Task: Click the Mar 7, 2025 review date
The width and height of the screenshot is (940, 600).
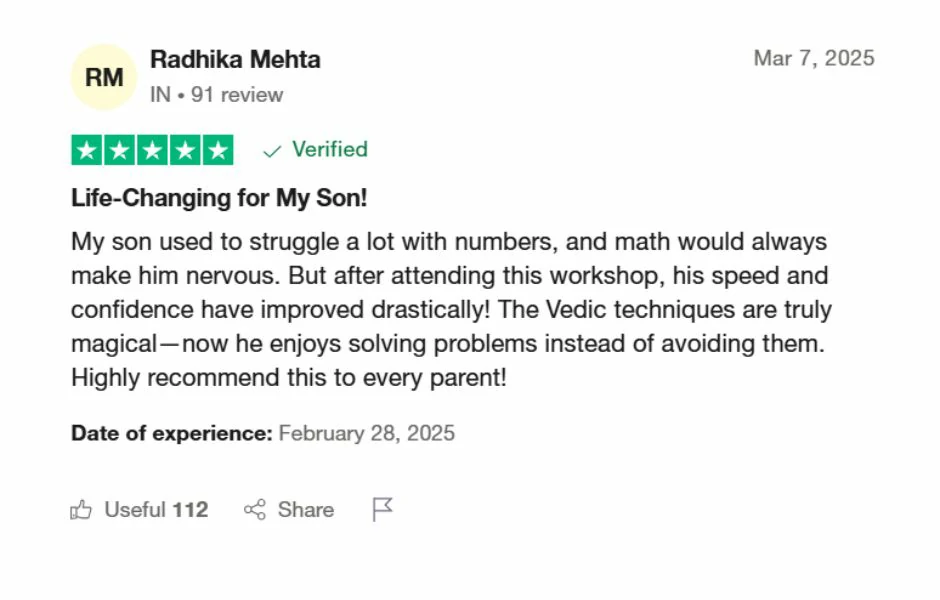Action: [813, 58]
